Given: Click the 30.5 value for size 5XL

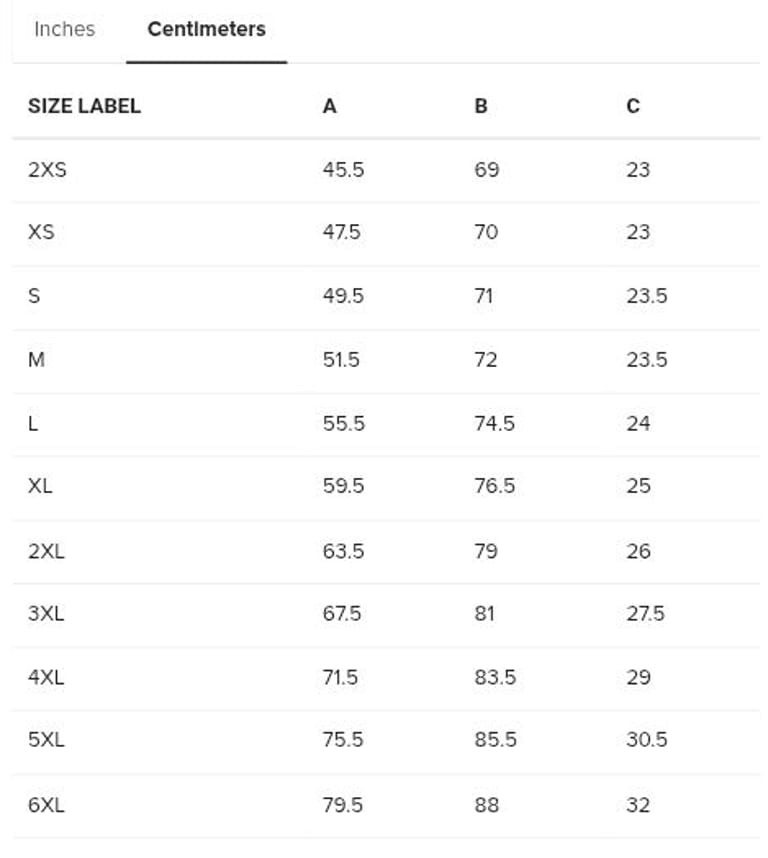Looking at the screenshot, I should point(647,740).
